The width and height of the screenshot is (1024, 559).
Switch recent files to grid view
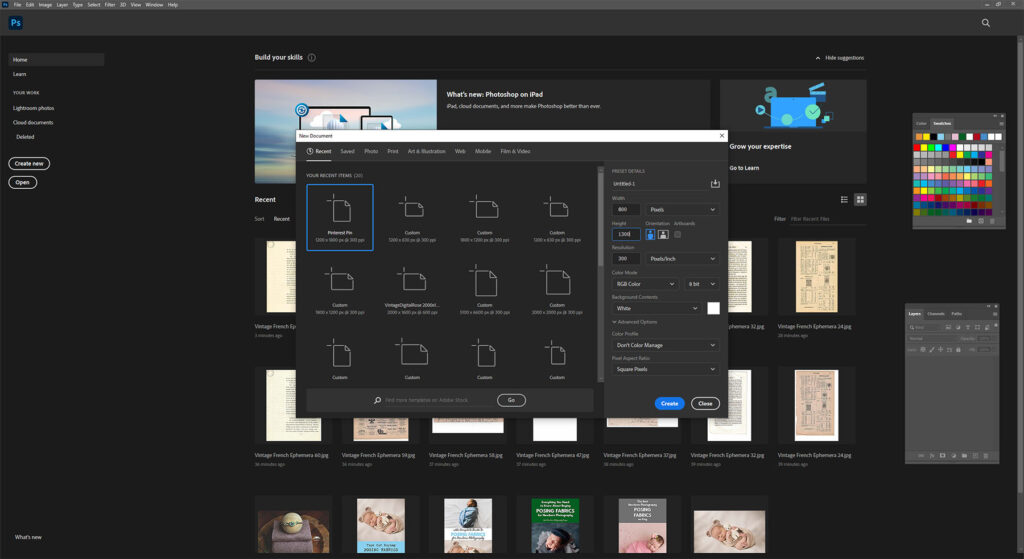click(860, 200)
